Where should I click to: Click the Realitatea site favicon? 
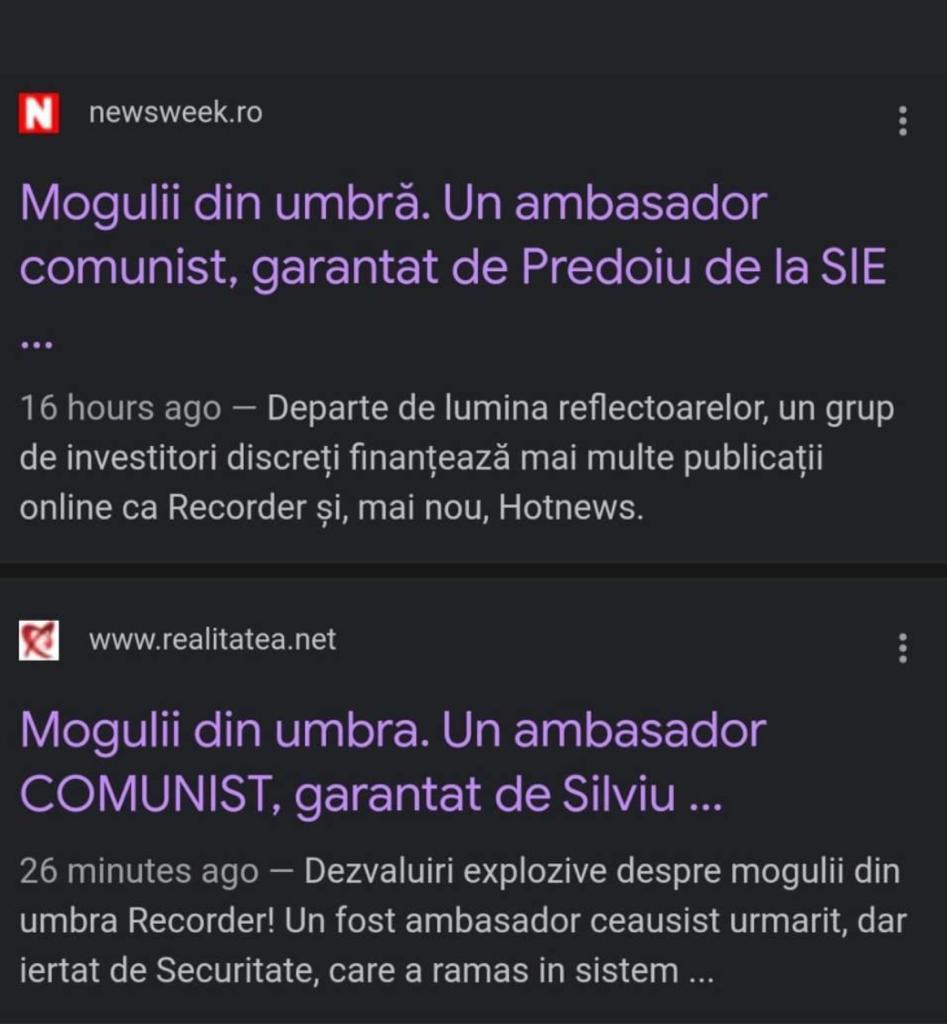39,640
